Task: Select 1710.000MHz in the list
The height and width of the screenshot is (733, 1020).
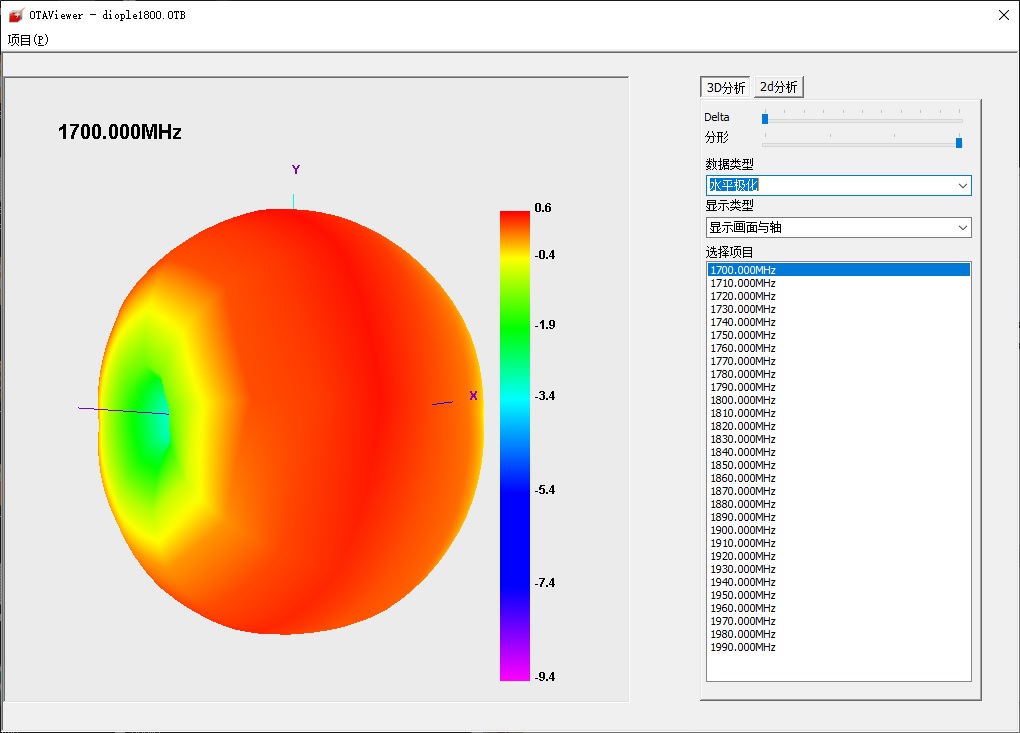Action: (x=839, y=283)
